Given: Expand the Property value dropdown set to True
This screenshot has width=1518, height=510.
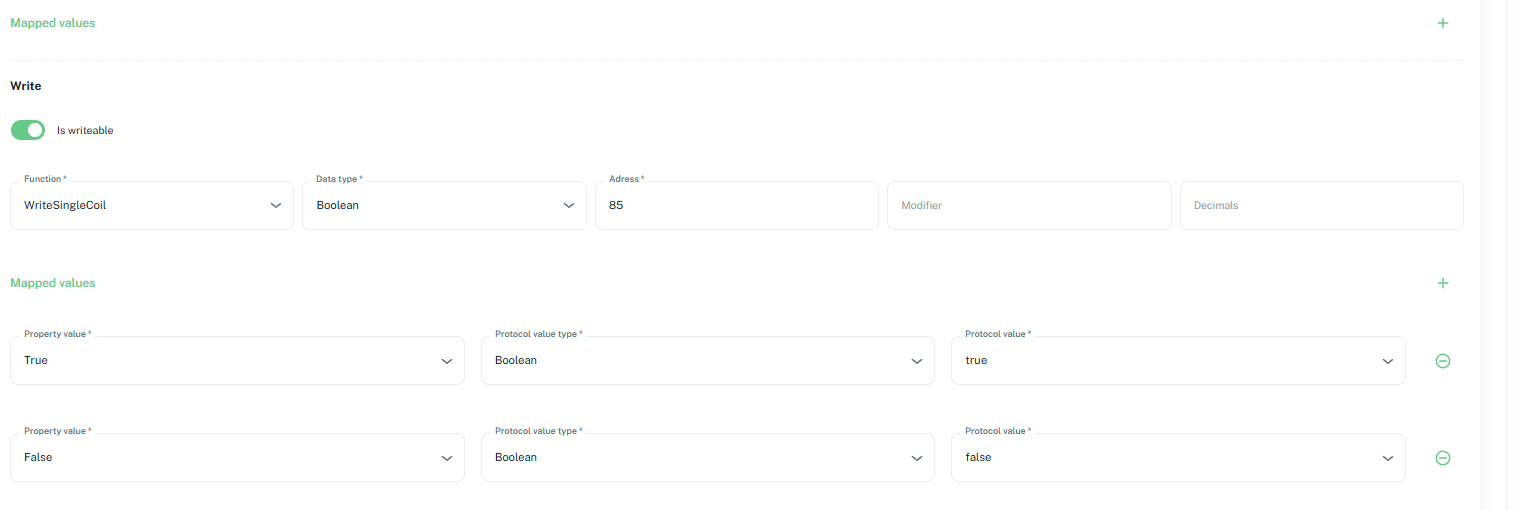Looking at the screenshot, I should click(x=237, y=361).
